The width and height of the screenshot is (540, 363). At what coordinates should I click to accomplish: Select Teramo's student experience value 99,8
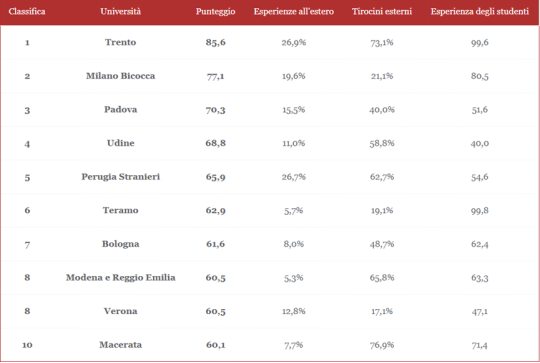click(480, 210)
